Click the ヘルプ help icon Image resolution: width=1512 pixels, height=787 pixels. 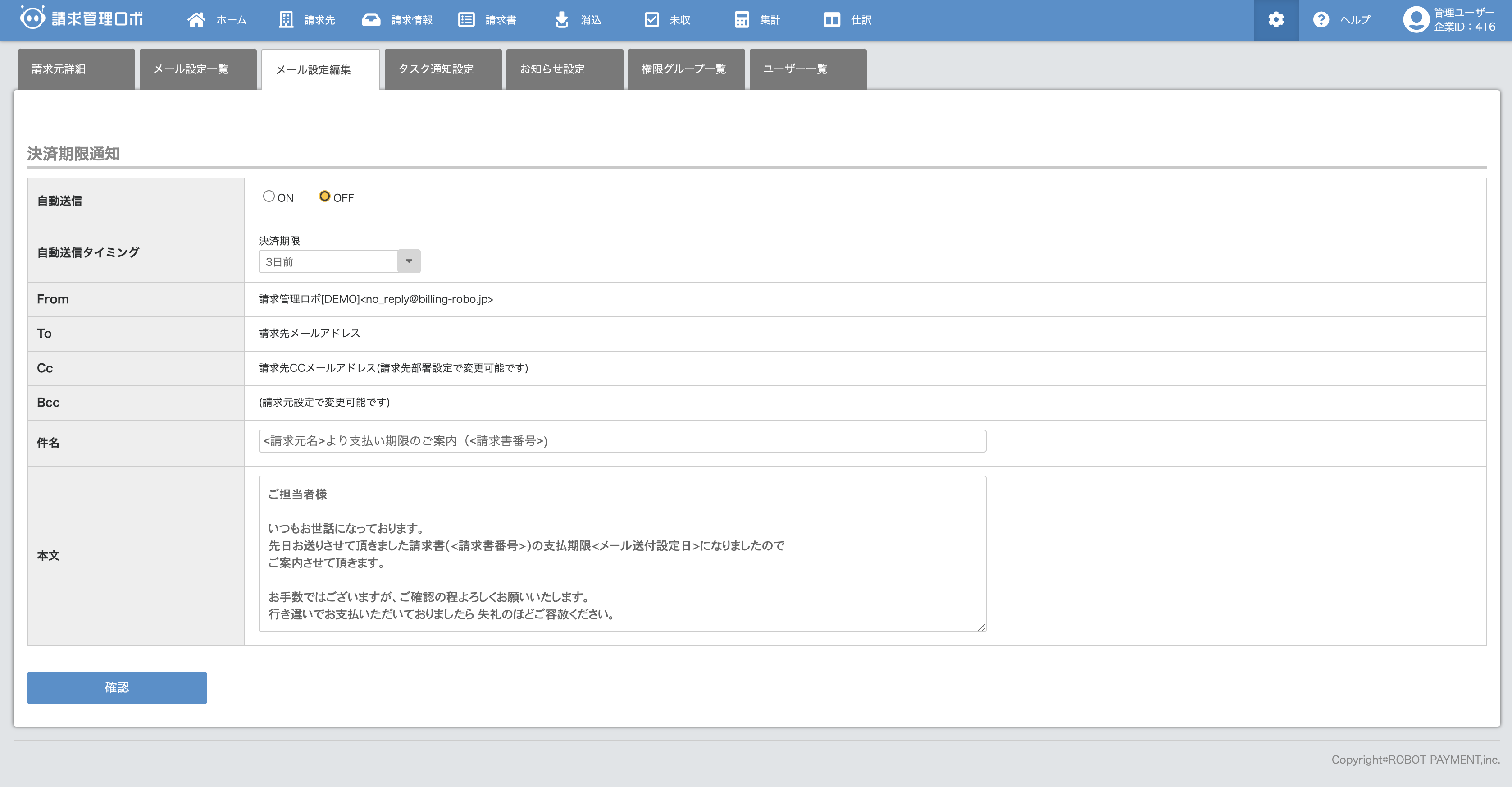click(x=1321, y=19)
